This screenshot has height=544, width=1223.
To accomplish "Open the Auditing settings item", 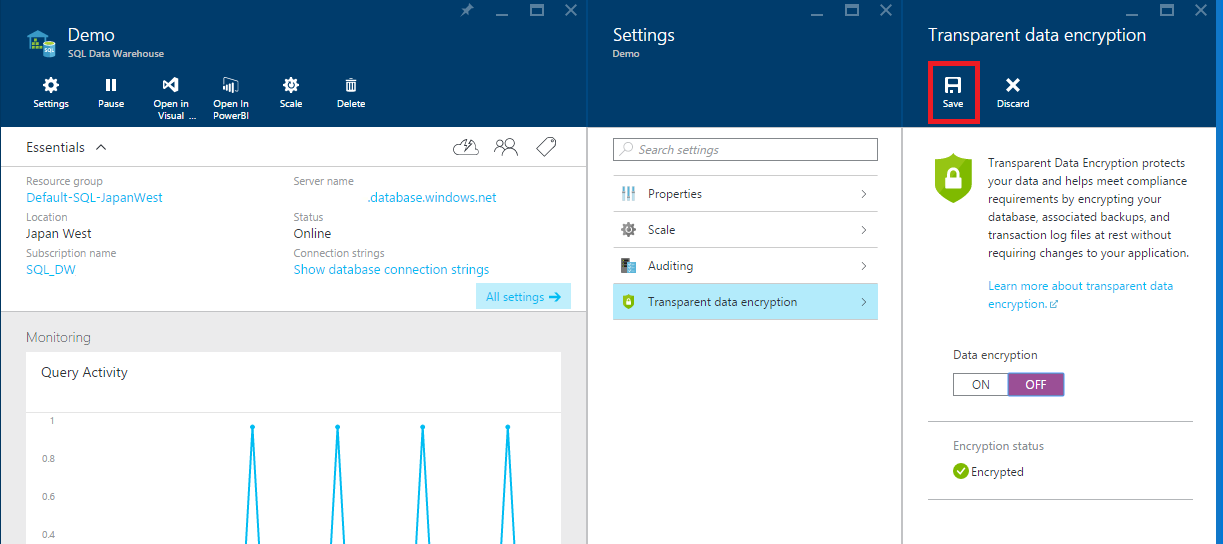I will [x=745, y=266].
